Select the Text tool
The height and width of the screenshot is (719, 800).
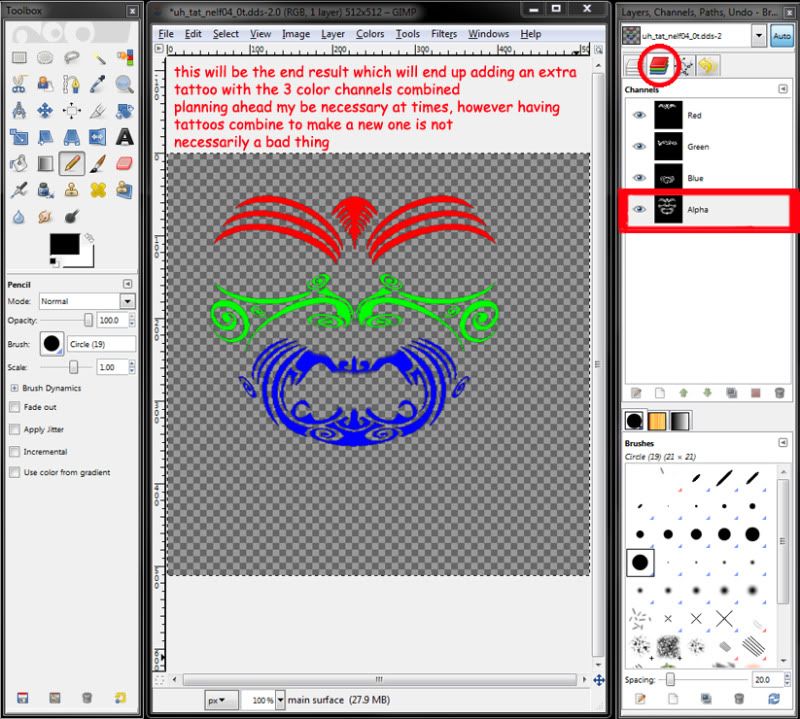click(123, 137)
